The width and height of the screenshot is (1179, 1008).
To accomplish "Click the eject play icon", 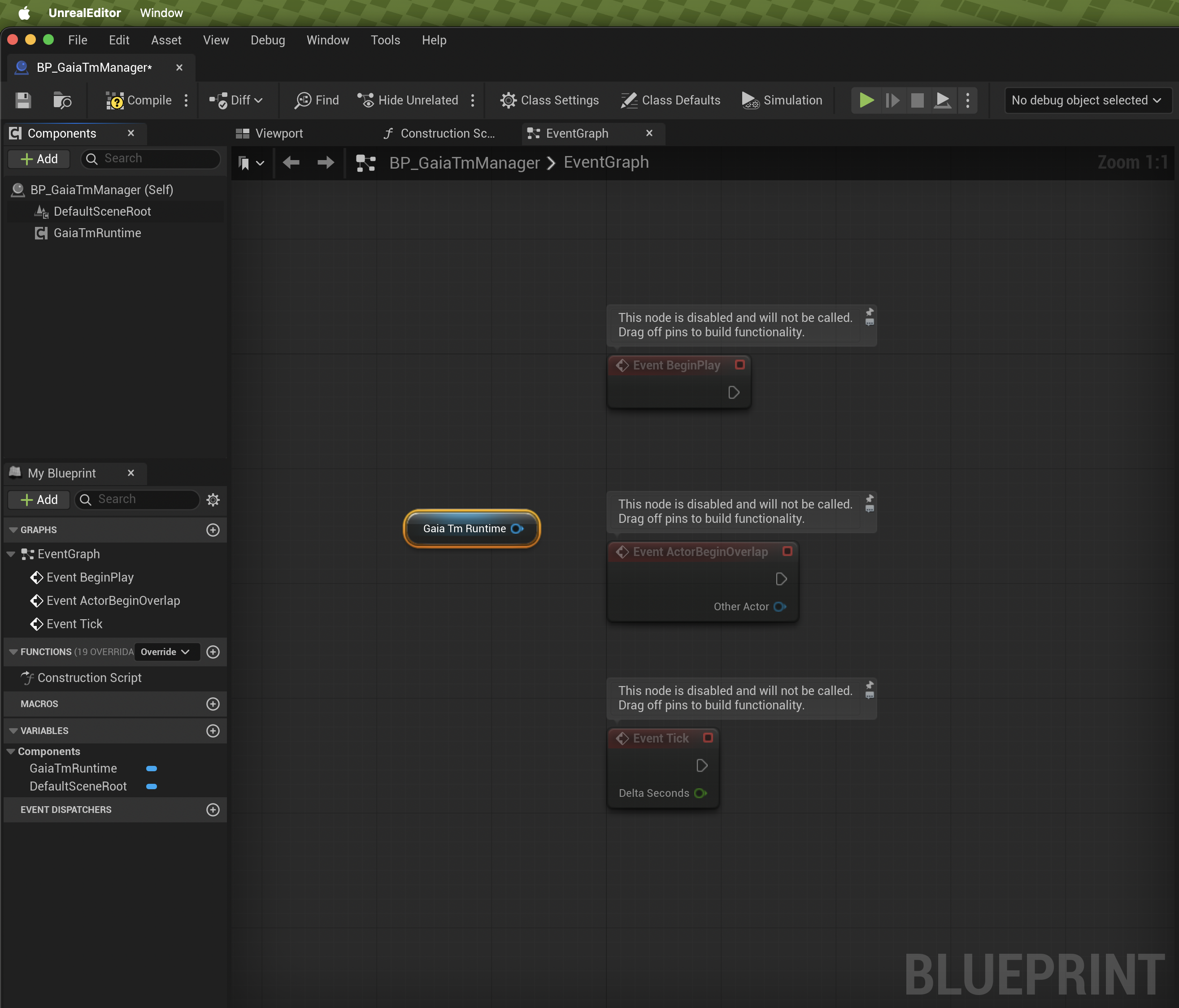I will click(942, 101).
